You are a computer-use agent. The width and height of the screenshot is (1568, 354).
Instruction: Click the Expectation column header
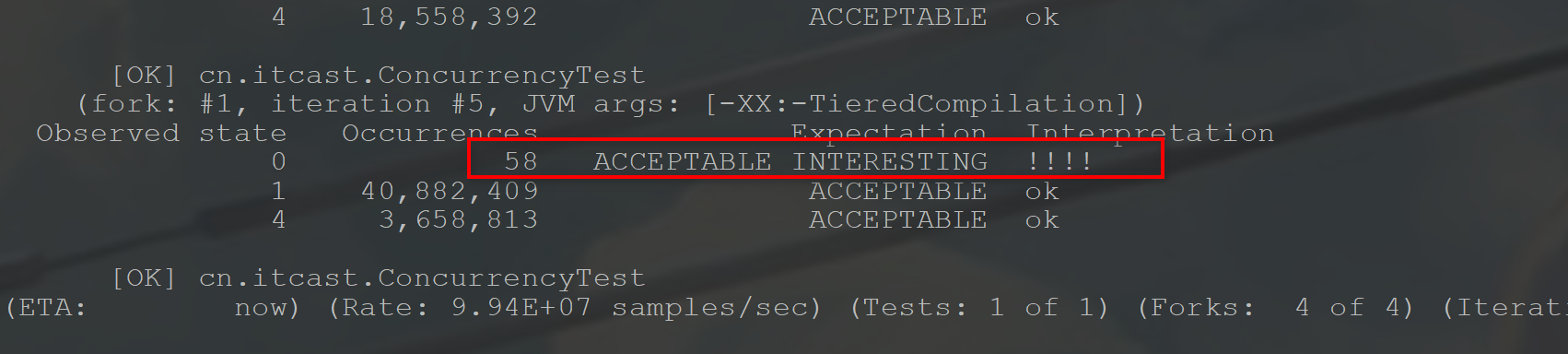[x=888, y=133]
